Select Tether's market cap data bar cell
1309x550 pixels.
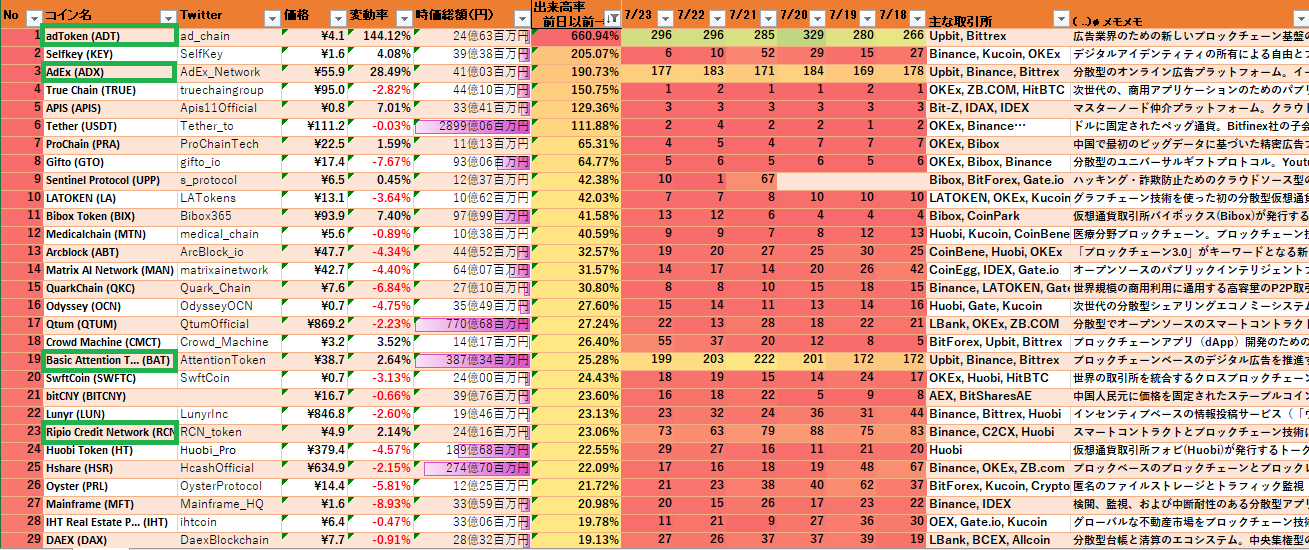tap(471, 126)
